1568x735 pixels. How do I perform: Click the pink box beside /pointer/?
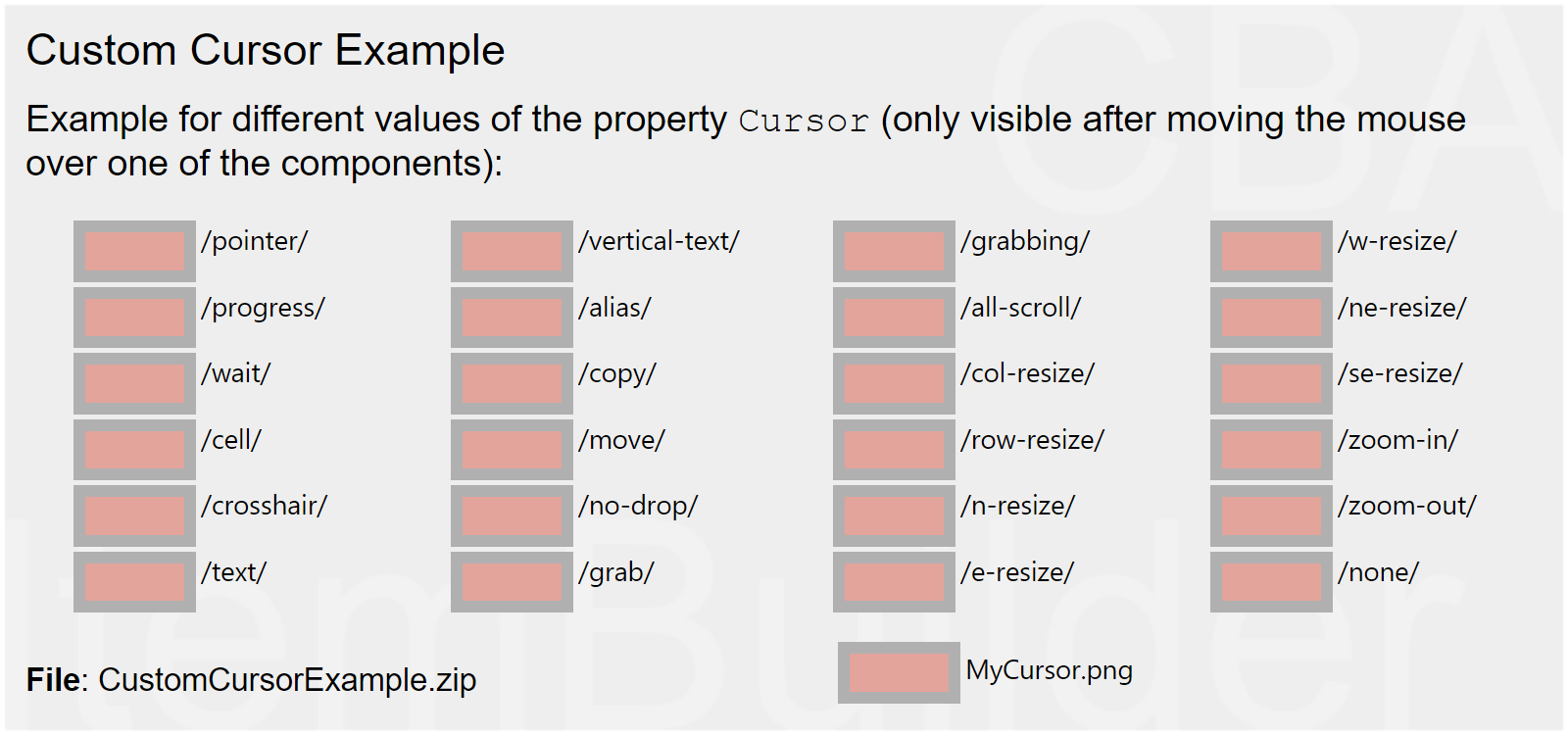click(134, 251)
